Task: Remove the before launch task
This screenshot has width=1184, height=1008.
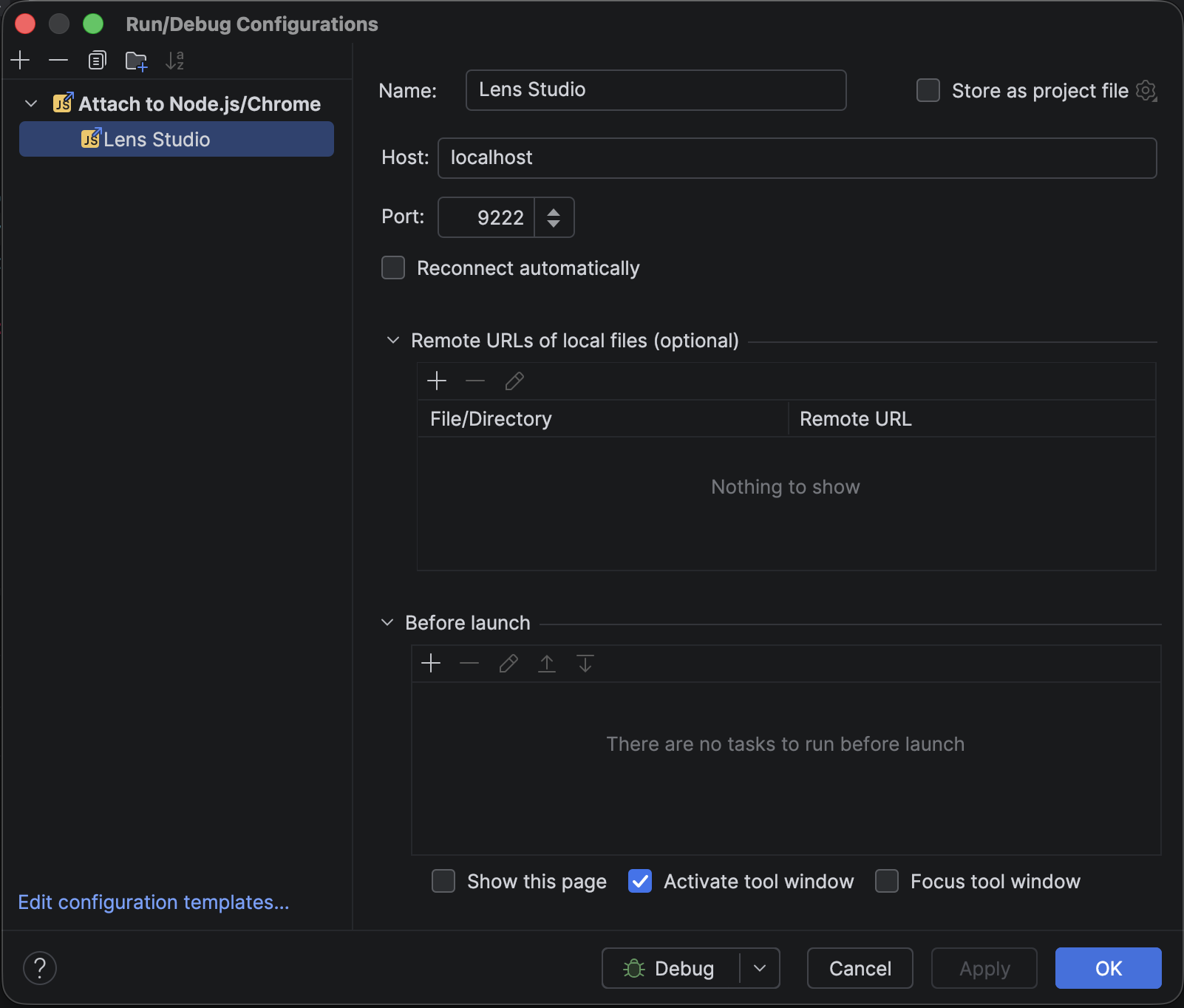Action: click(469, 663)
